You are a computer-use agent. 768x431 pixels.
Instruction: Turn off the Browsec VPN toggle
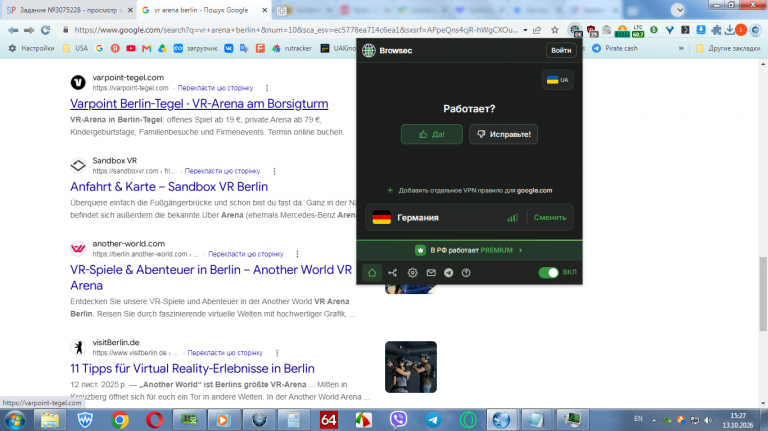(548, 273)
